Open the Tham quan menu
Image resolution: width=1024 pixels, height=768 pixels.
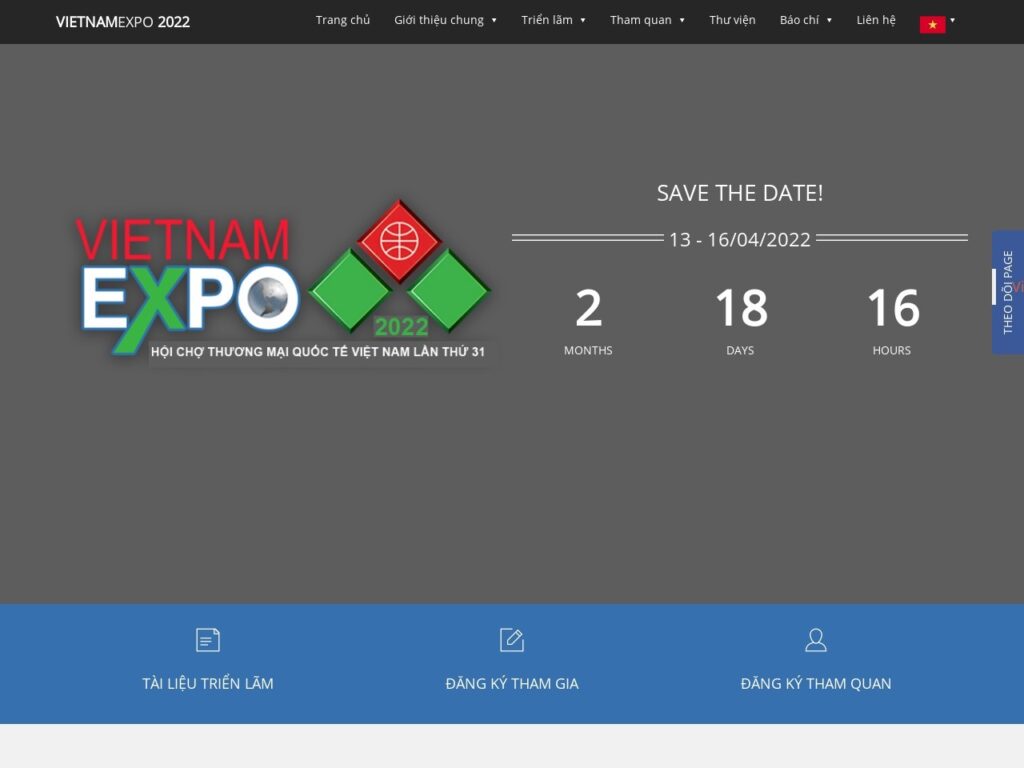pyautogui.click(x=641, y=20)
